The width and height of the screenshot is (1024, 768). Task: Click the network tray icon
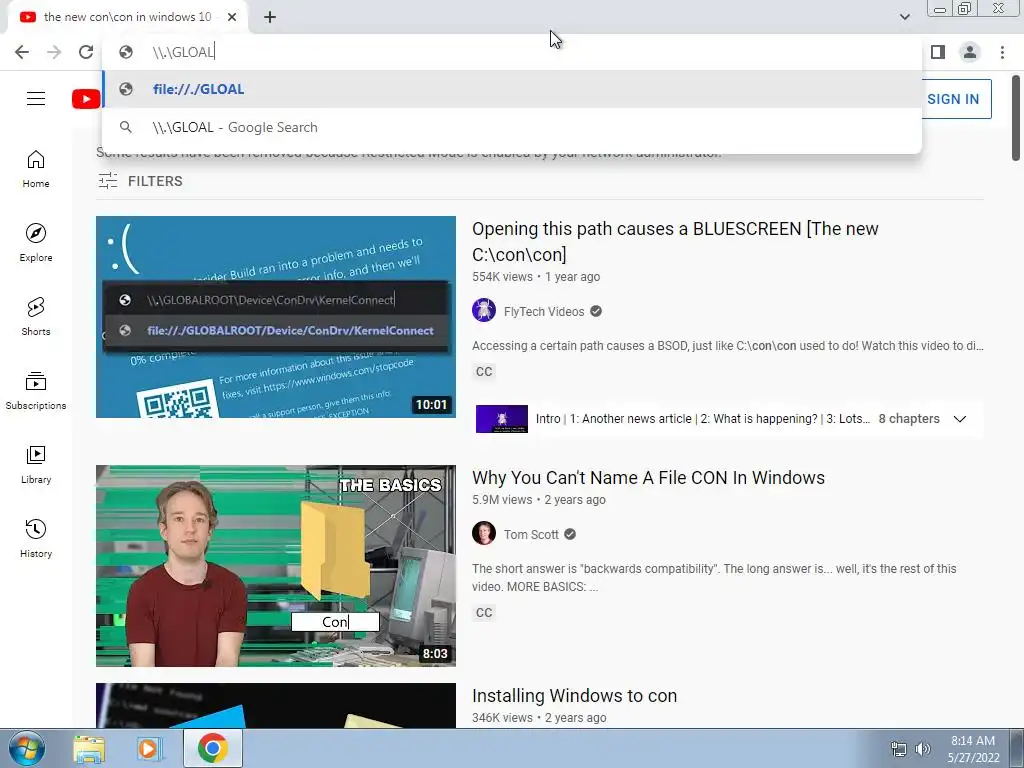click(x=899, y=750)
